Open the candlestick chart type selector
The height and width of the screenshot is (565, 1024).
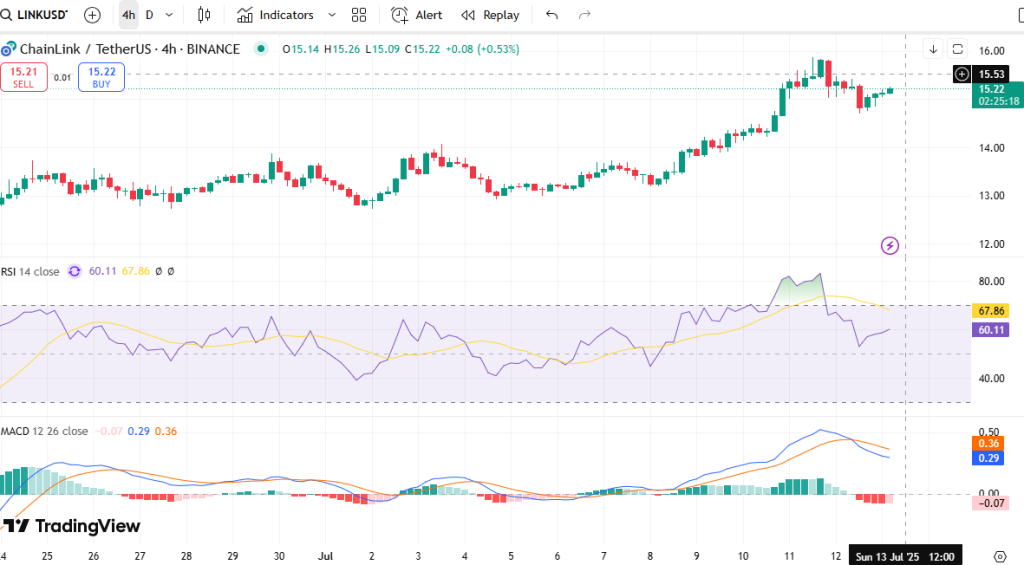pyautogui.click(x=204, y=15)
